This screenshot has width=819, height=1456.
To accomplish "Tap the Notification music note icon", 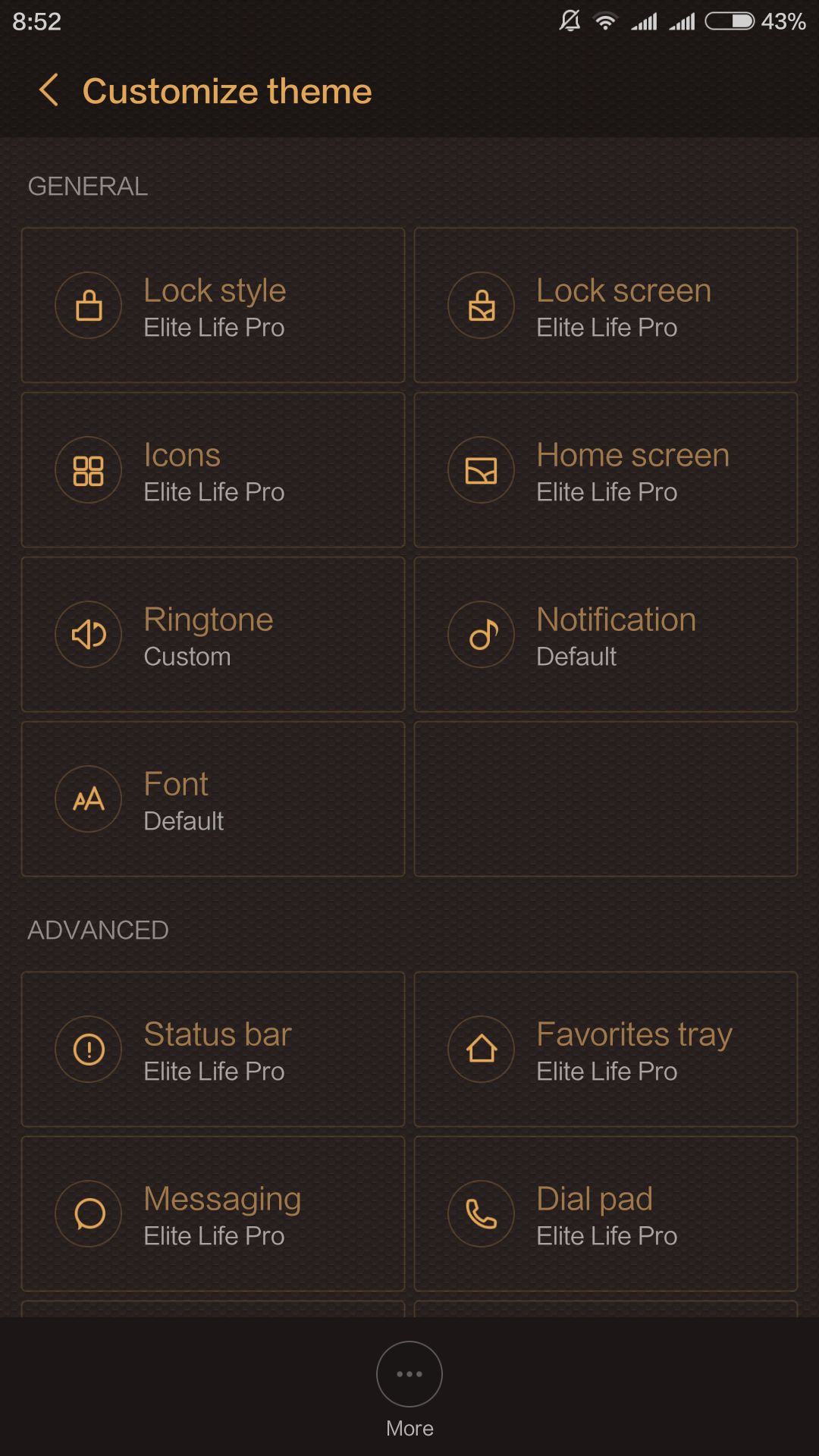I will [482, 635].
